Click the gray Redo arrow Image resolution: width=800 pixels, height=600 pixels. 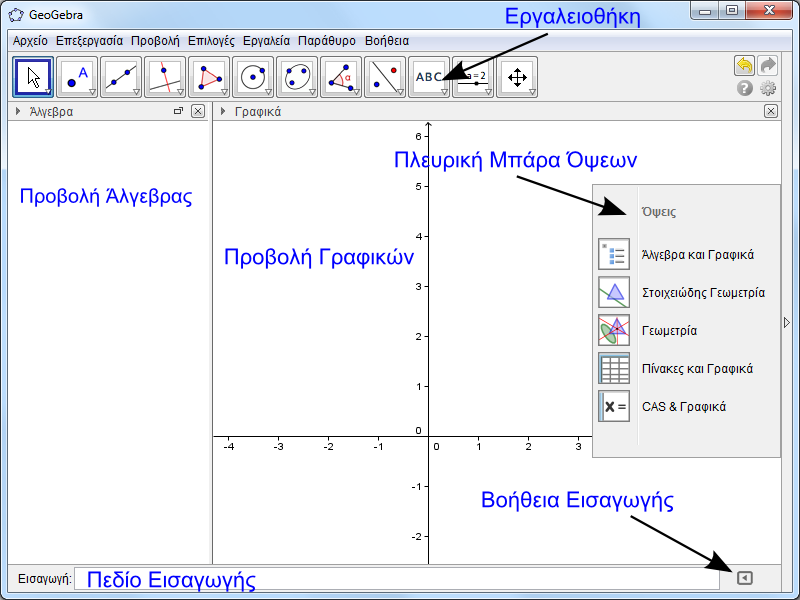click(768, 66)
